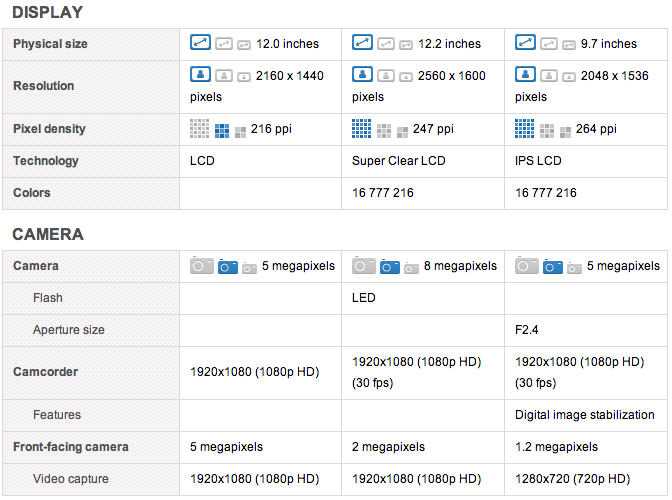Click the Pixel density row label

pyautogui.click(x=49, y=129)
